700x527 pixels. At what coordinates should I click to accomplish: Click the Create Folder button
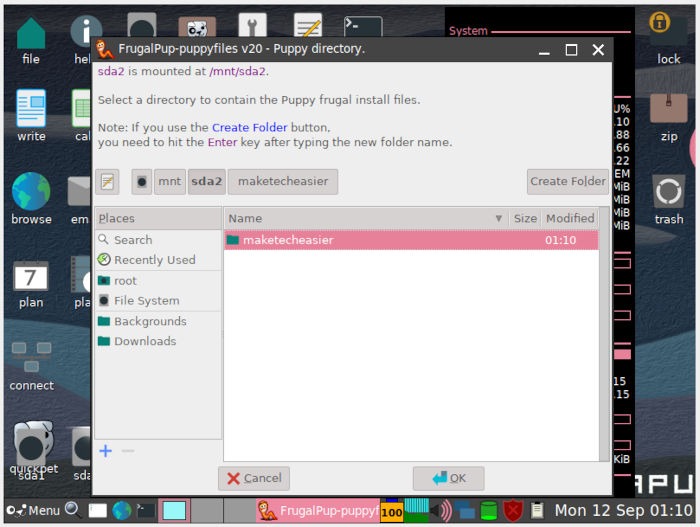pyautogui.click(x=567, y=182)
